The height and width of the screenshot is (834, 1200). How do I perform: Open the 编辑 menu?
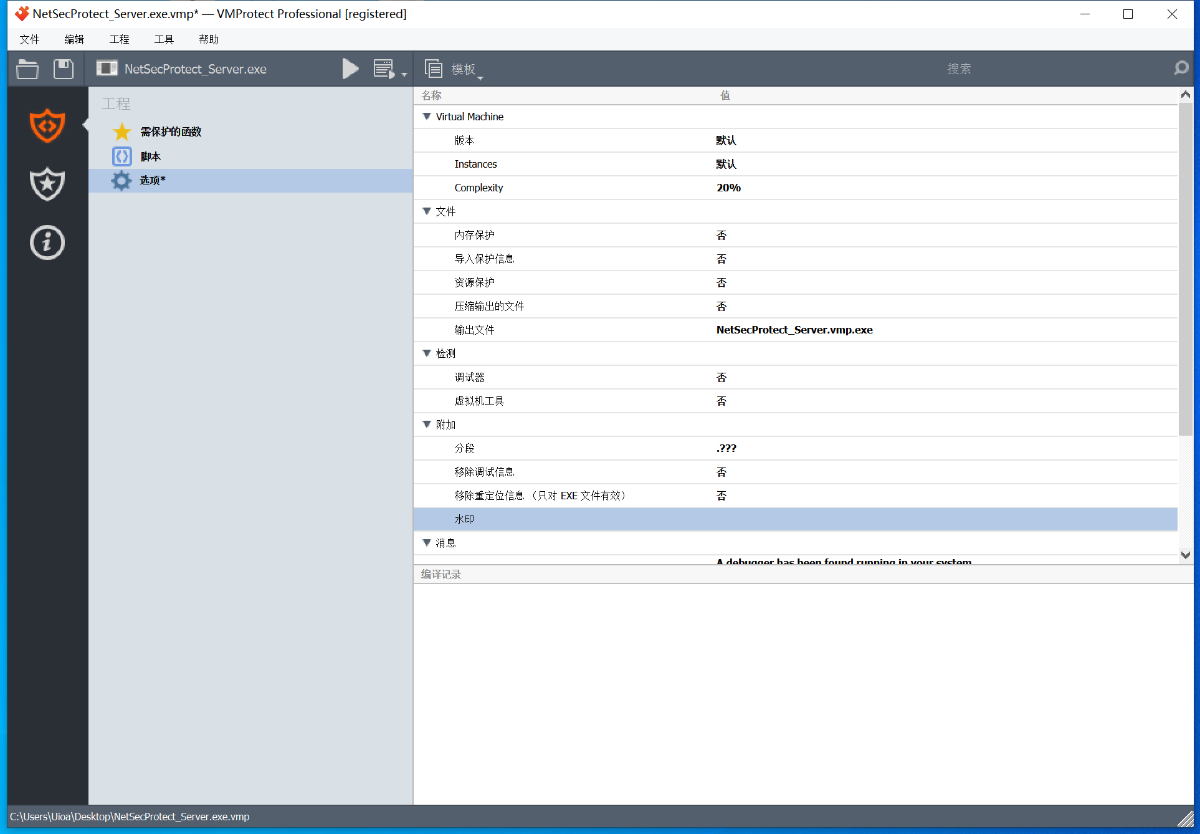[74, 39]
